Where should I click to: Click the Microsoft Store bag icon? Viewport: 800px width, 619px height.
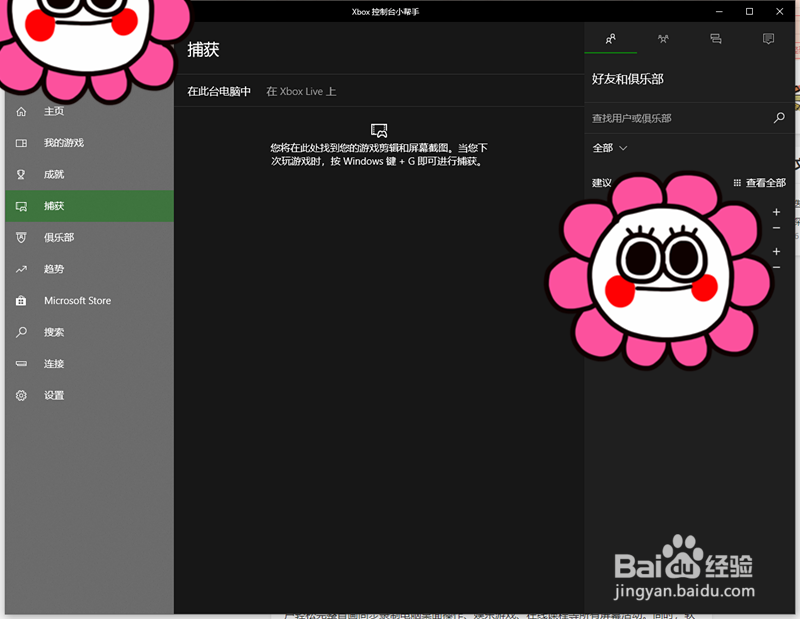click(x=21, y=301)
